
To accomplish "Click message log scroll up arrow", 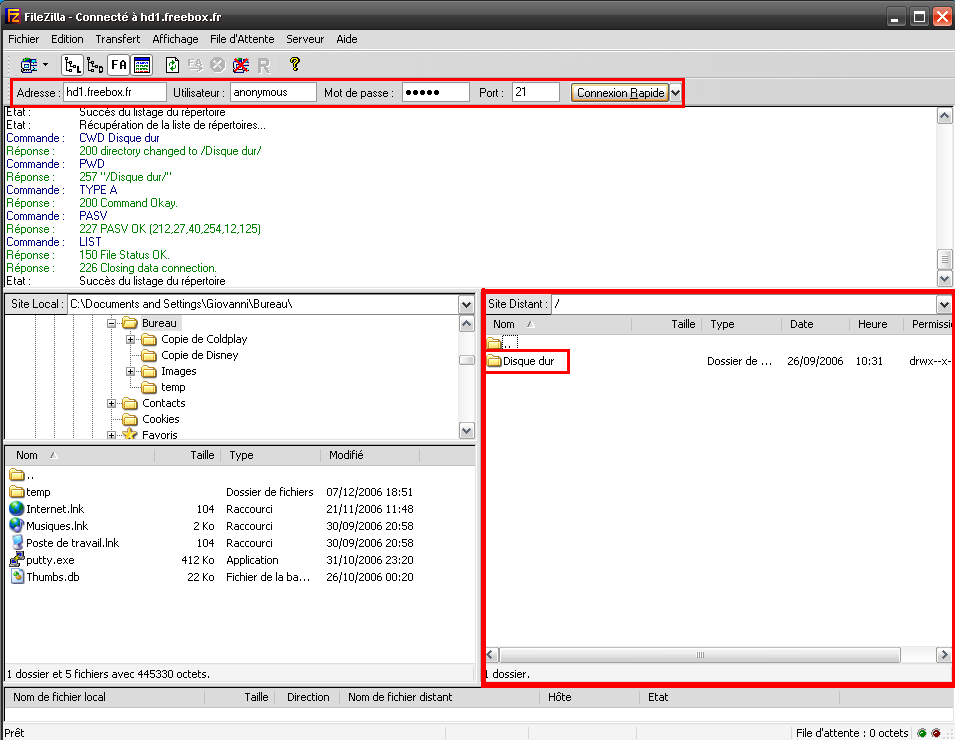I will tap(944, 116).
